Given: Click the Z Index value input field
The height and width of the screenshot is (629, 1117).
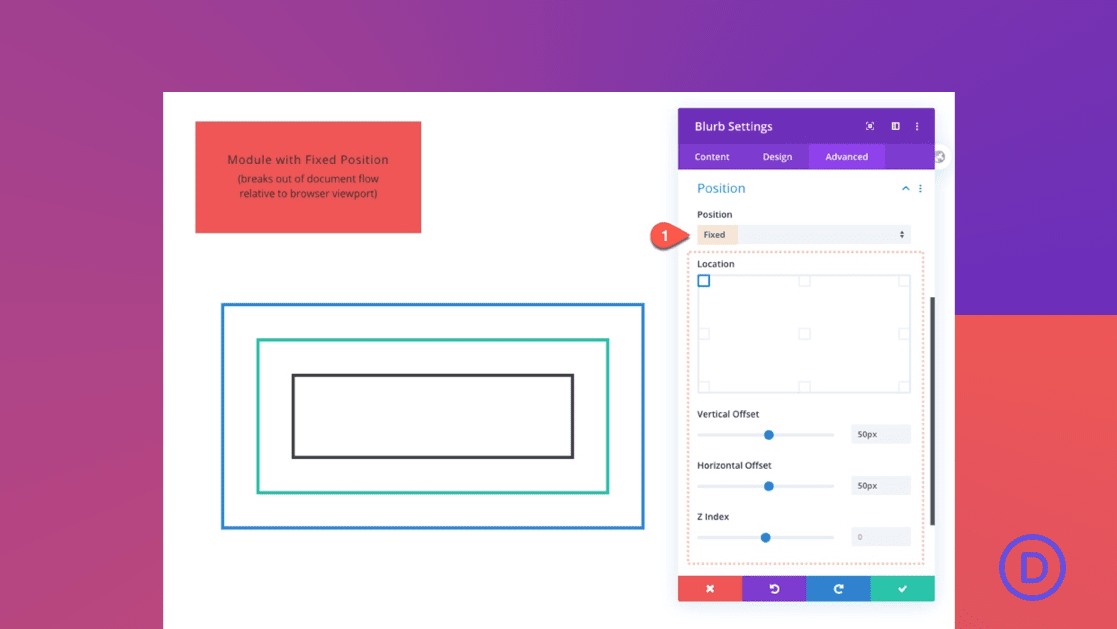Looking at the screenshot, I should [880, 537].
